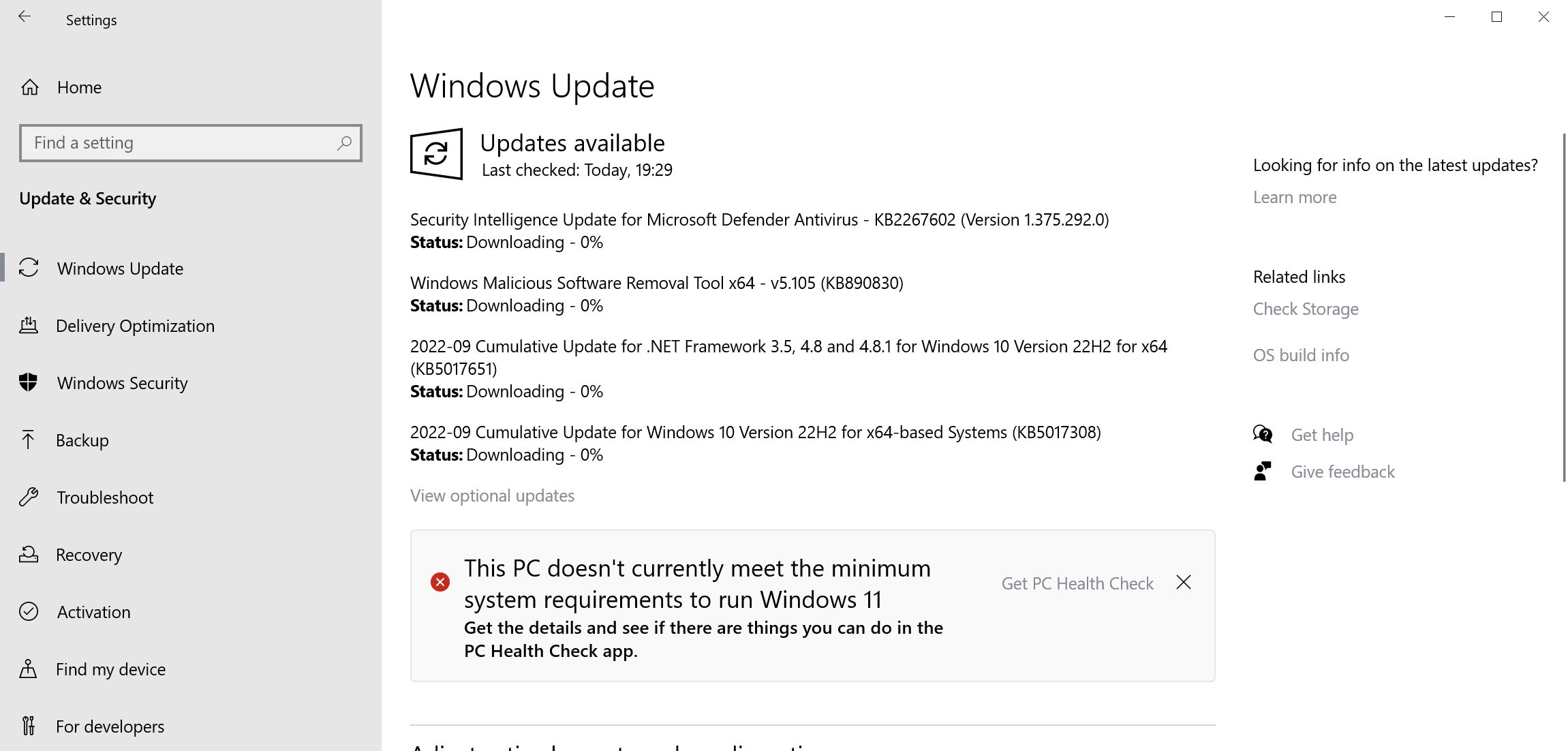Open Activation settings page
The height and width of the screenshot is (751, 1568).
point(92,611)
